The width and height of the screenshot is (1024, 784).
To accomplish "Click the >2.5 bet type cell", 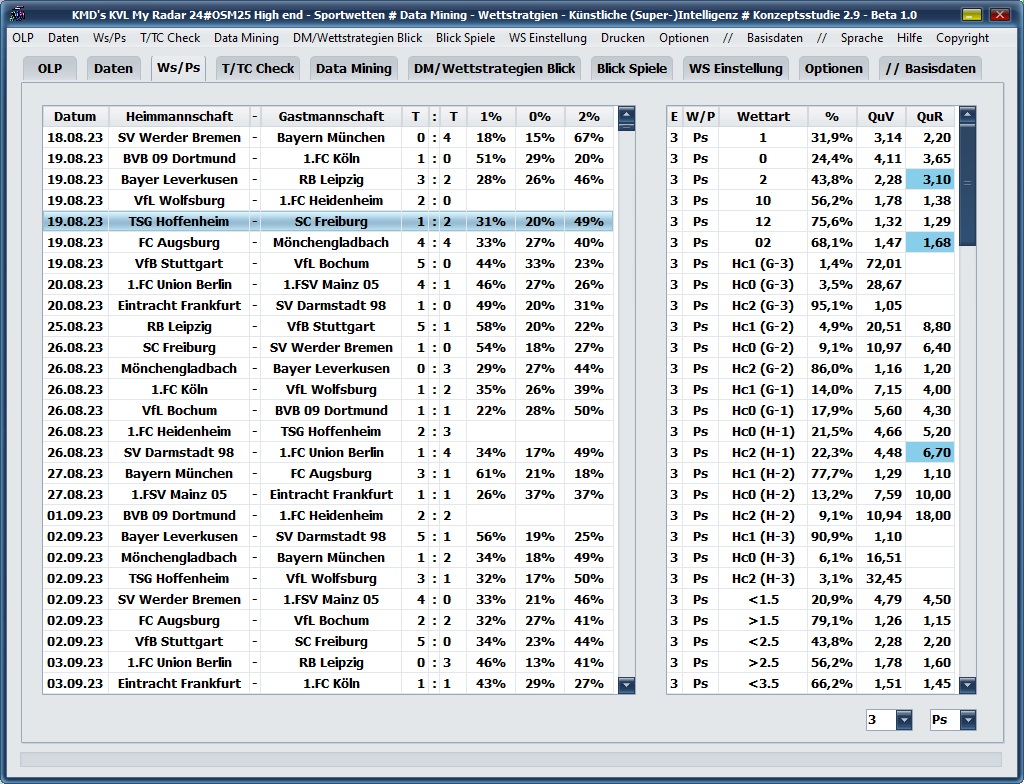I will click(763, 662).
